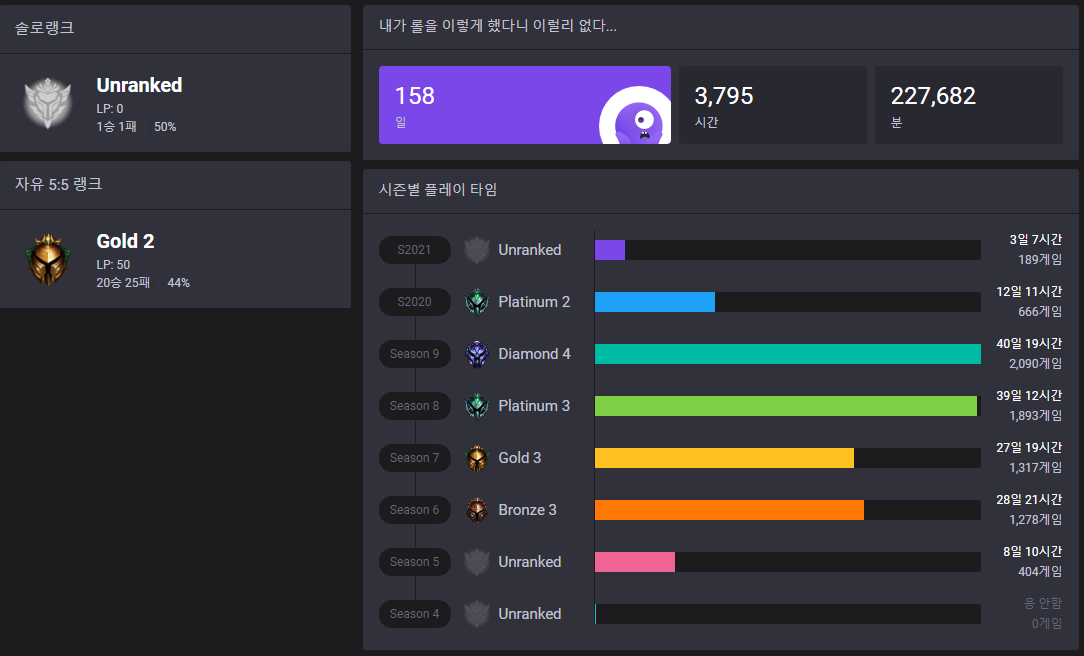The width and height of the screenshot is (1084, 656).
Task: Click the green Season 8 playtime bar
Action: (786, 406)
